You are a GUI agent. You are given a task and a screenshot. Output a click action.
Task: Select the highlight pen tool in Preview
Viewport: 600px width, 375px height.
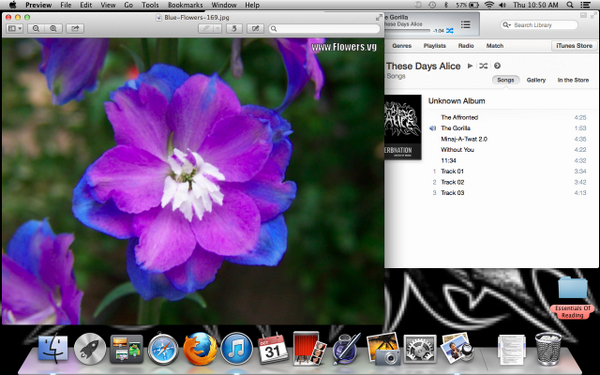[206, 28]
